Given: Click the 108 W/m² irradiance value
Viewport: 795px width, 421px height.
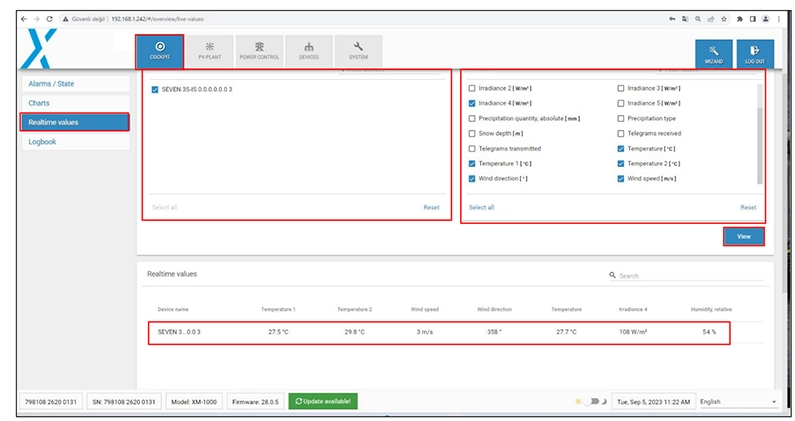Looking at the screenshot, I should [633, 332].
